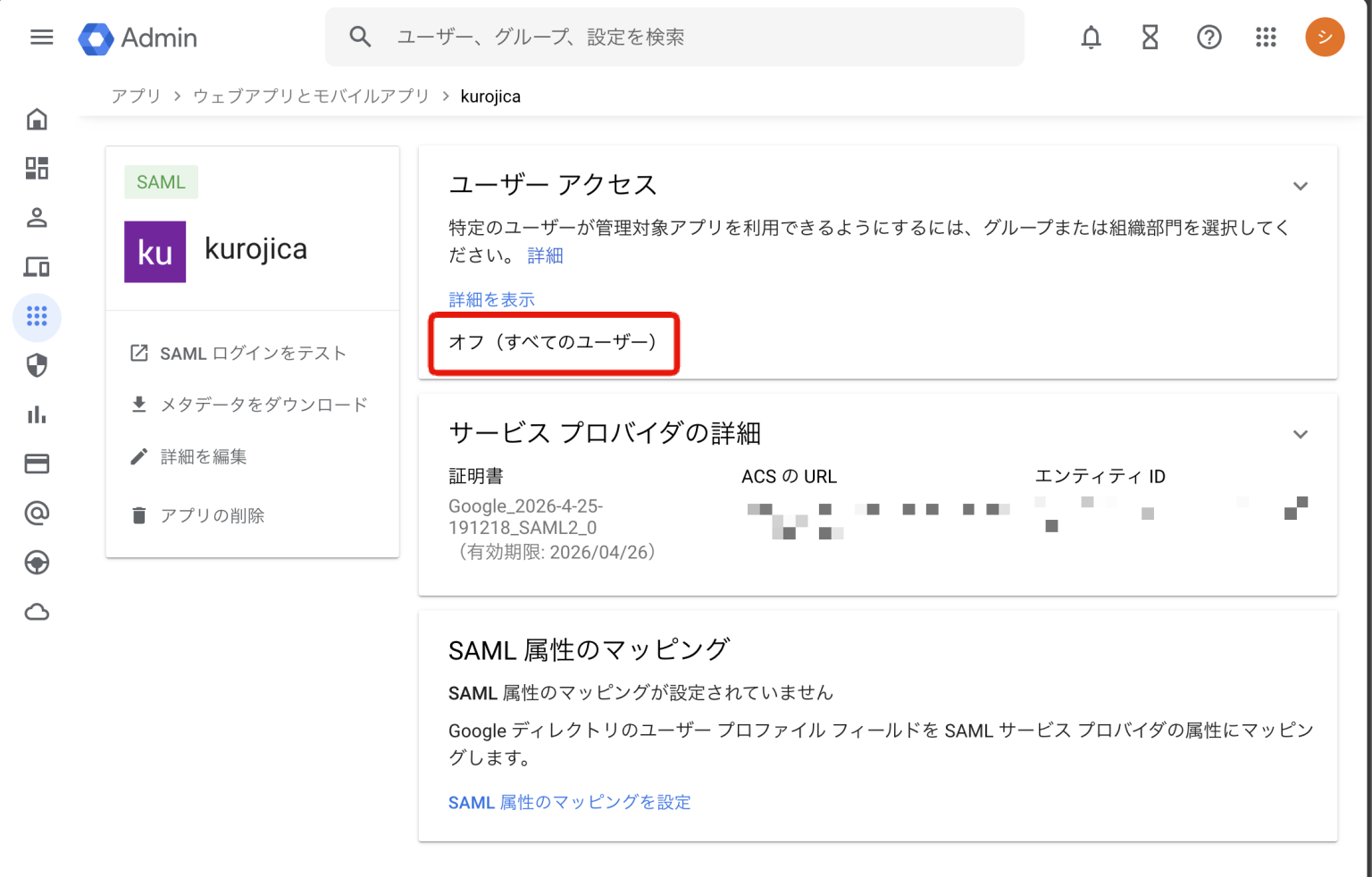The image size is (1372, 877).
Task: Go to Home in the sidebar
Action: [37, 119]
